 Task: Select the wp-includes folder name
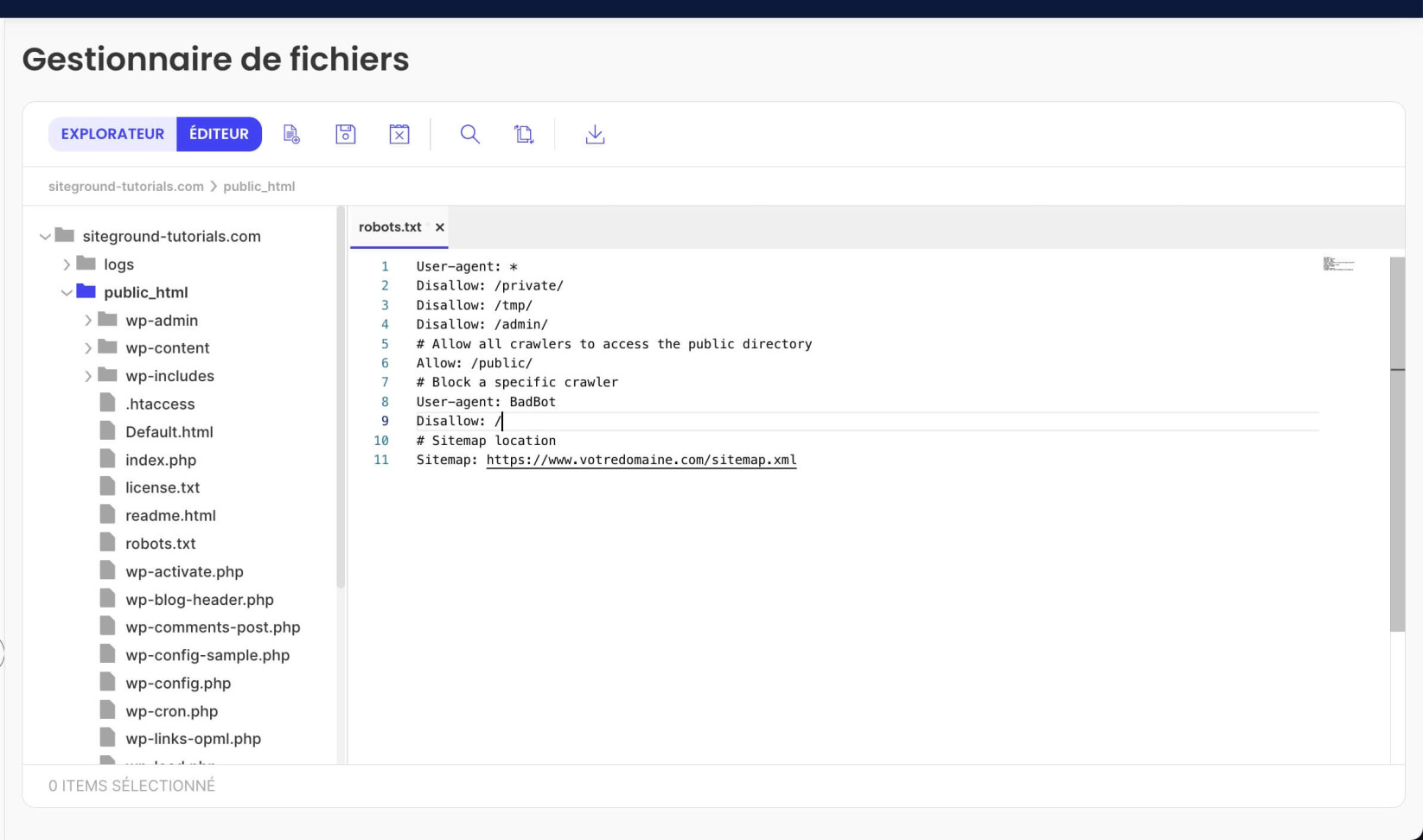169,376
